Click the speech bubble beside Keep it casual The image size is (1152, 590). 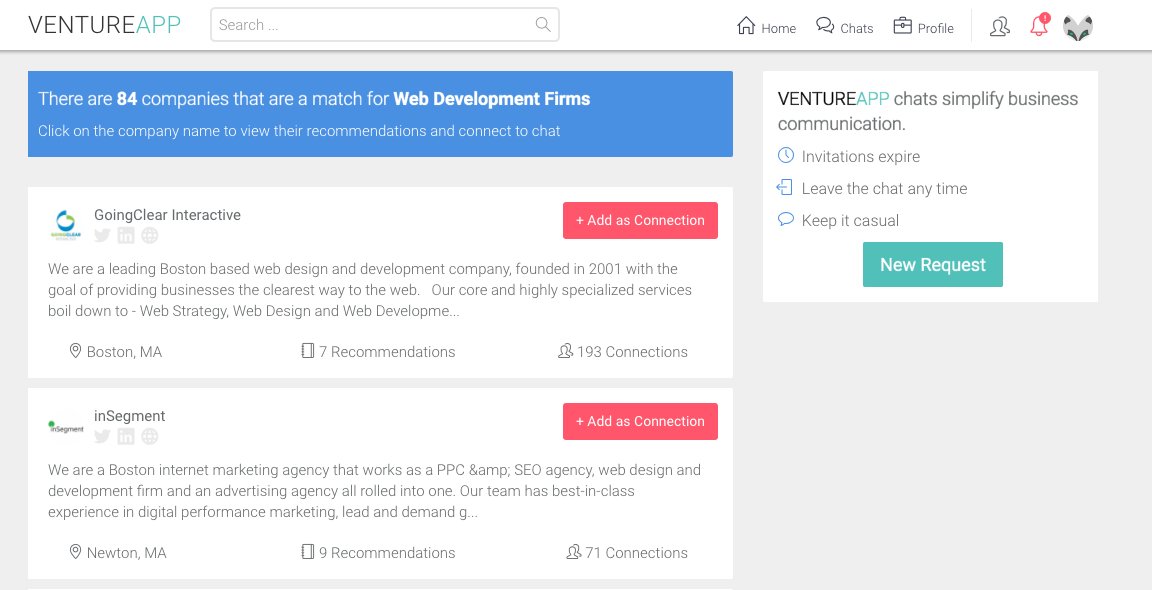785,219
